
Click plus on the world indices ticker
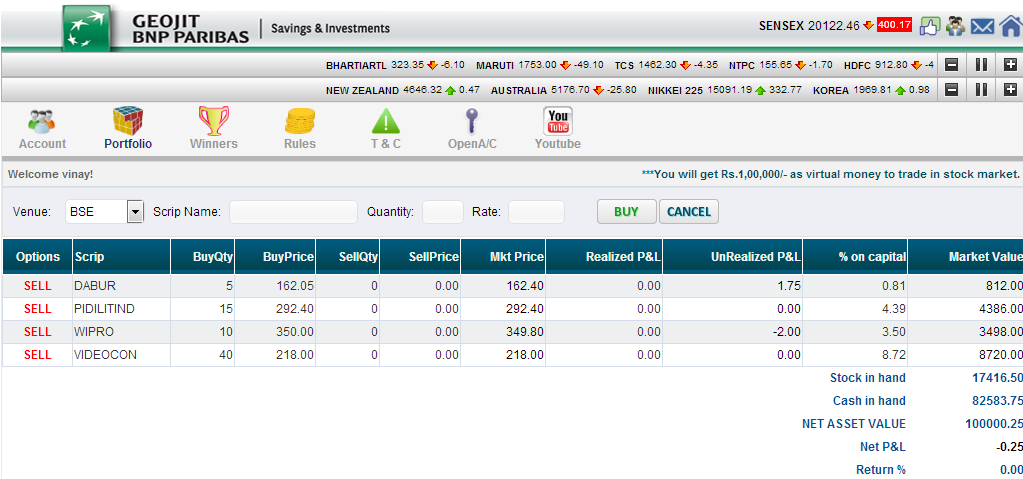coord(1010,89)
